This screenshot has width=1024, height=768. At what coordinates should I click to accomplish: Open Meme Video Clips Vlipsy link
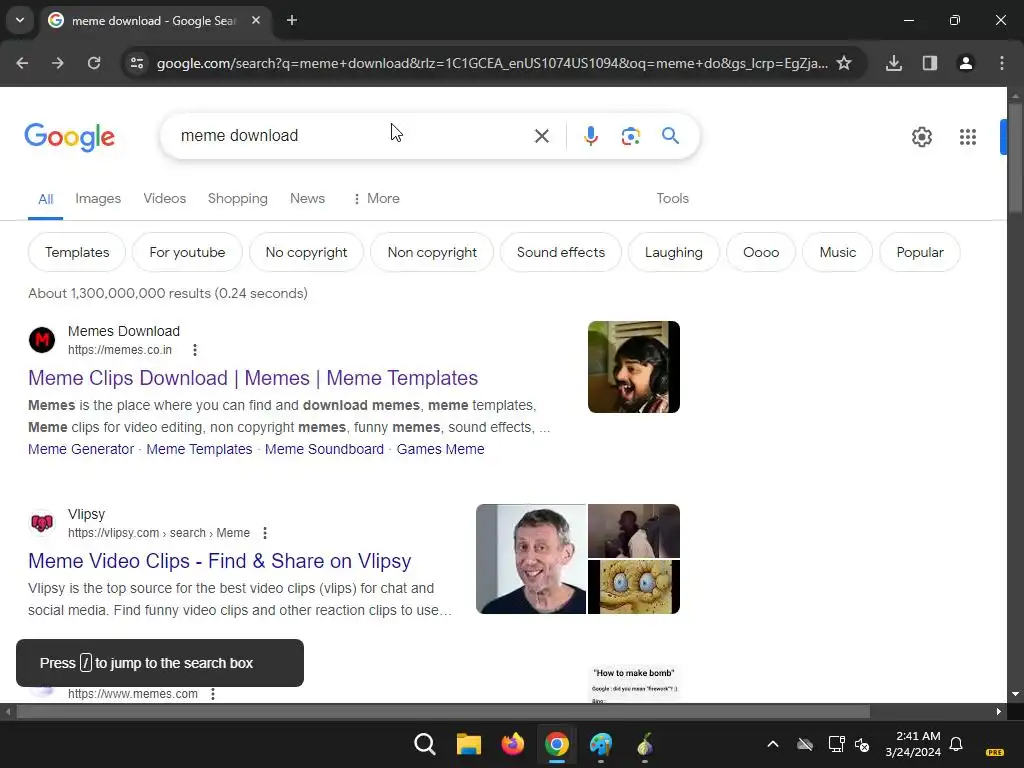point(219,561)
